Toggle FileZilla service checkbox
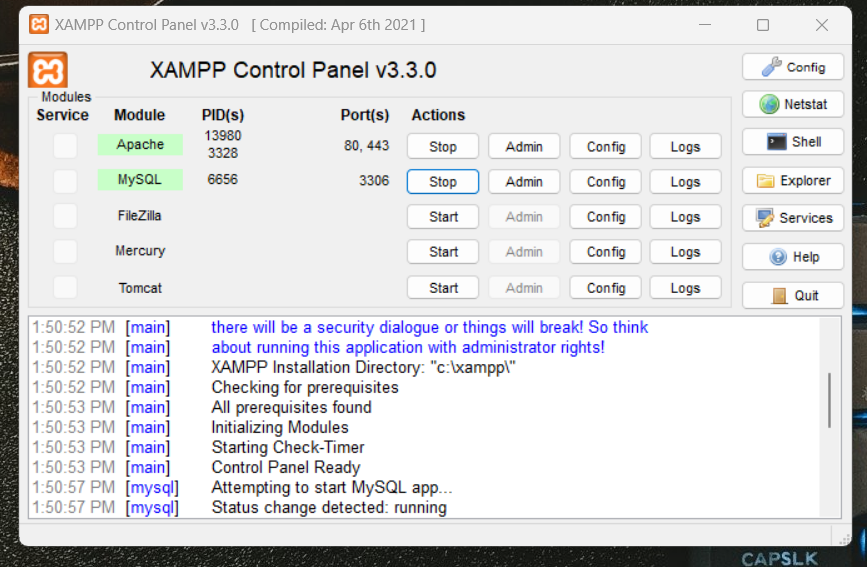The height and width of the screenshot is (567, 867). 65,216
